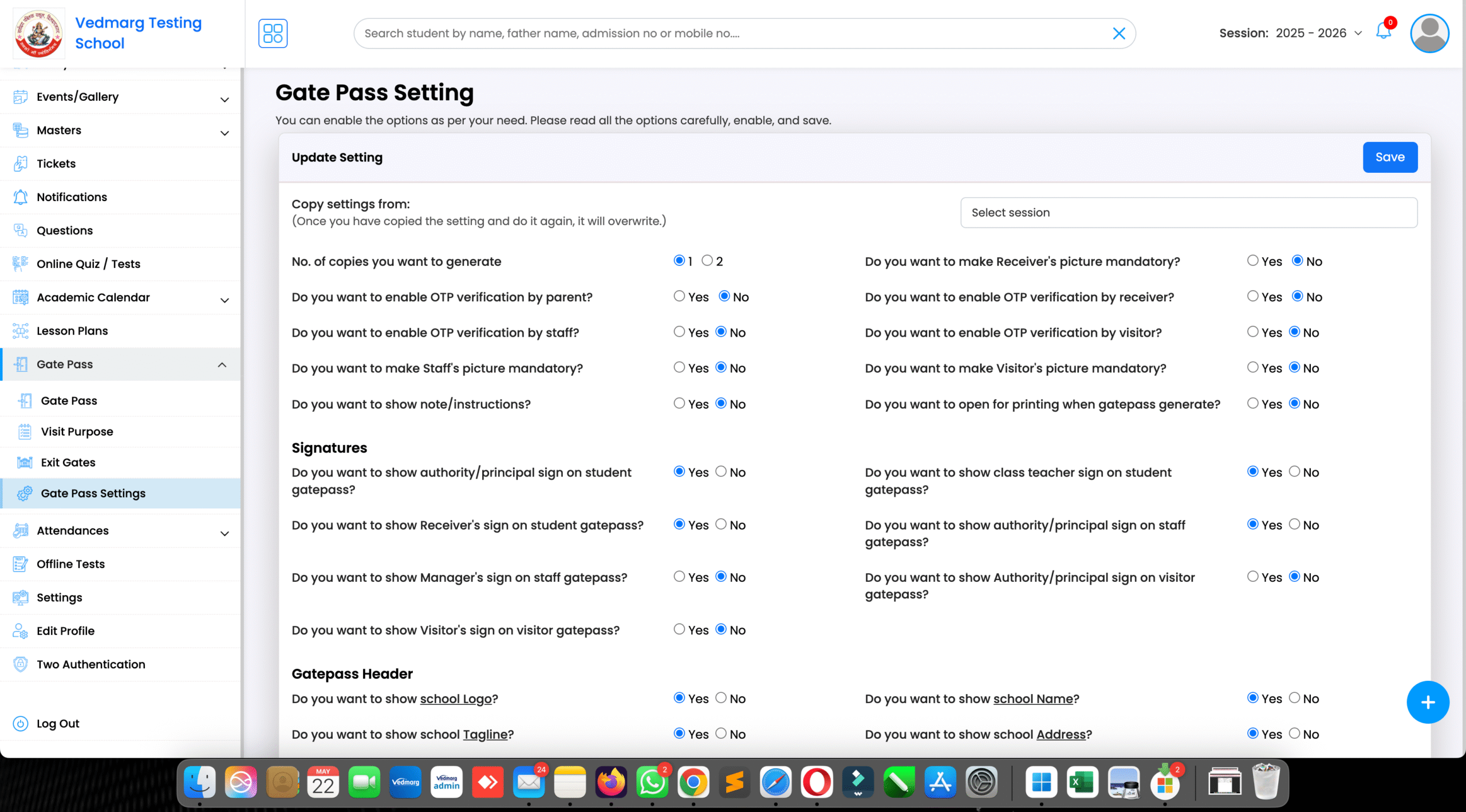The width and height of the screenshot is (1466, 812).
Task: Clear the search with the X icon
Action: pos(1119,33)
